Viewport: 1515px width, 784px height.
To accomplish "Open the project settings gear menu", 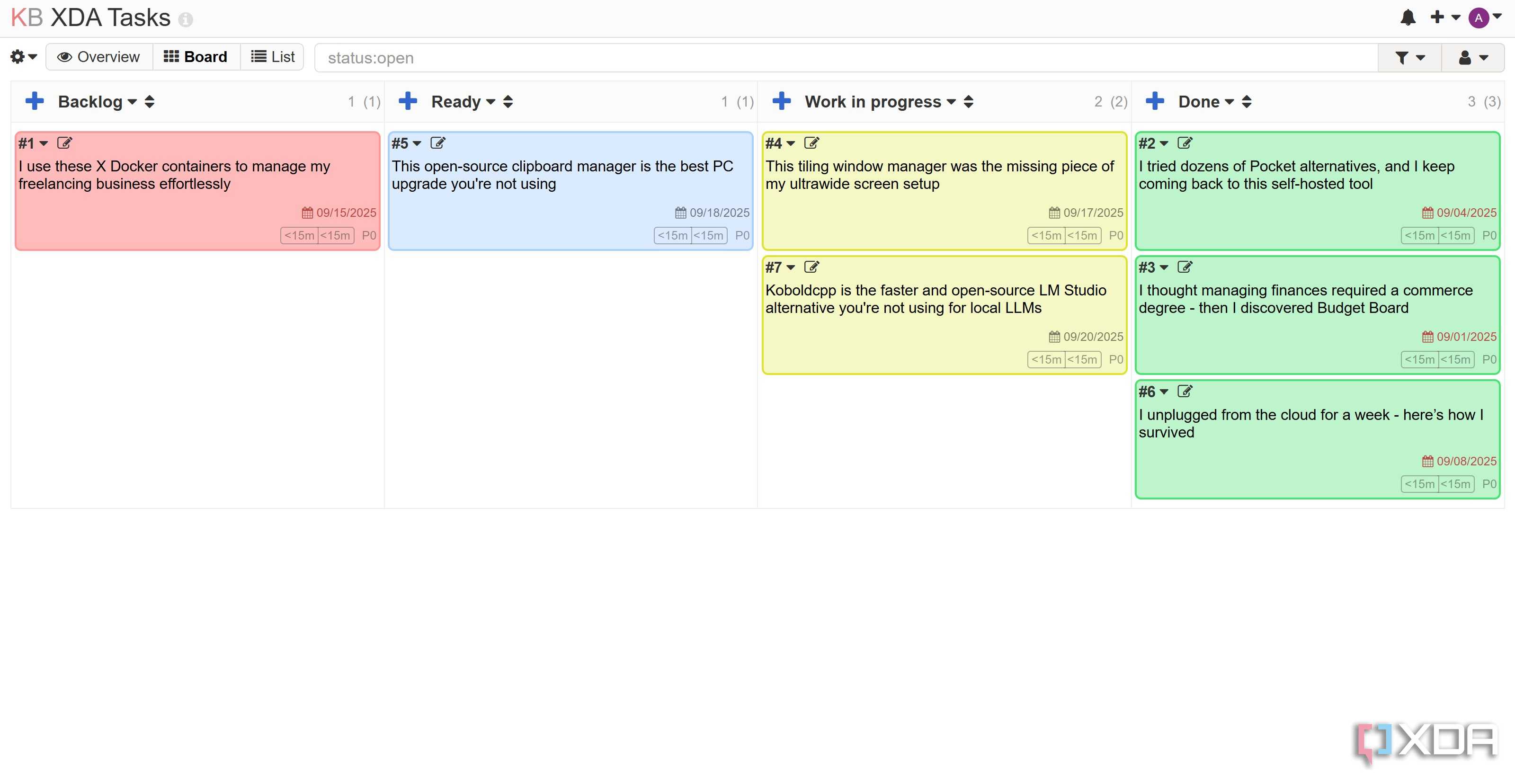I will [24, 56].
